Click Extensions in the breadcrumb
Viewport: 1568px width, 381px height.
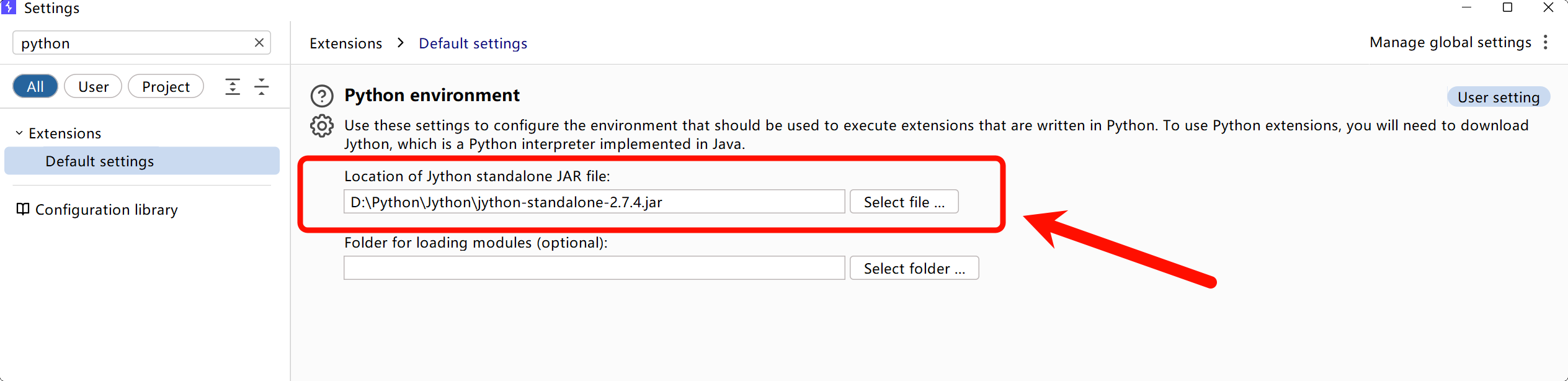[346, 43]
